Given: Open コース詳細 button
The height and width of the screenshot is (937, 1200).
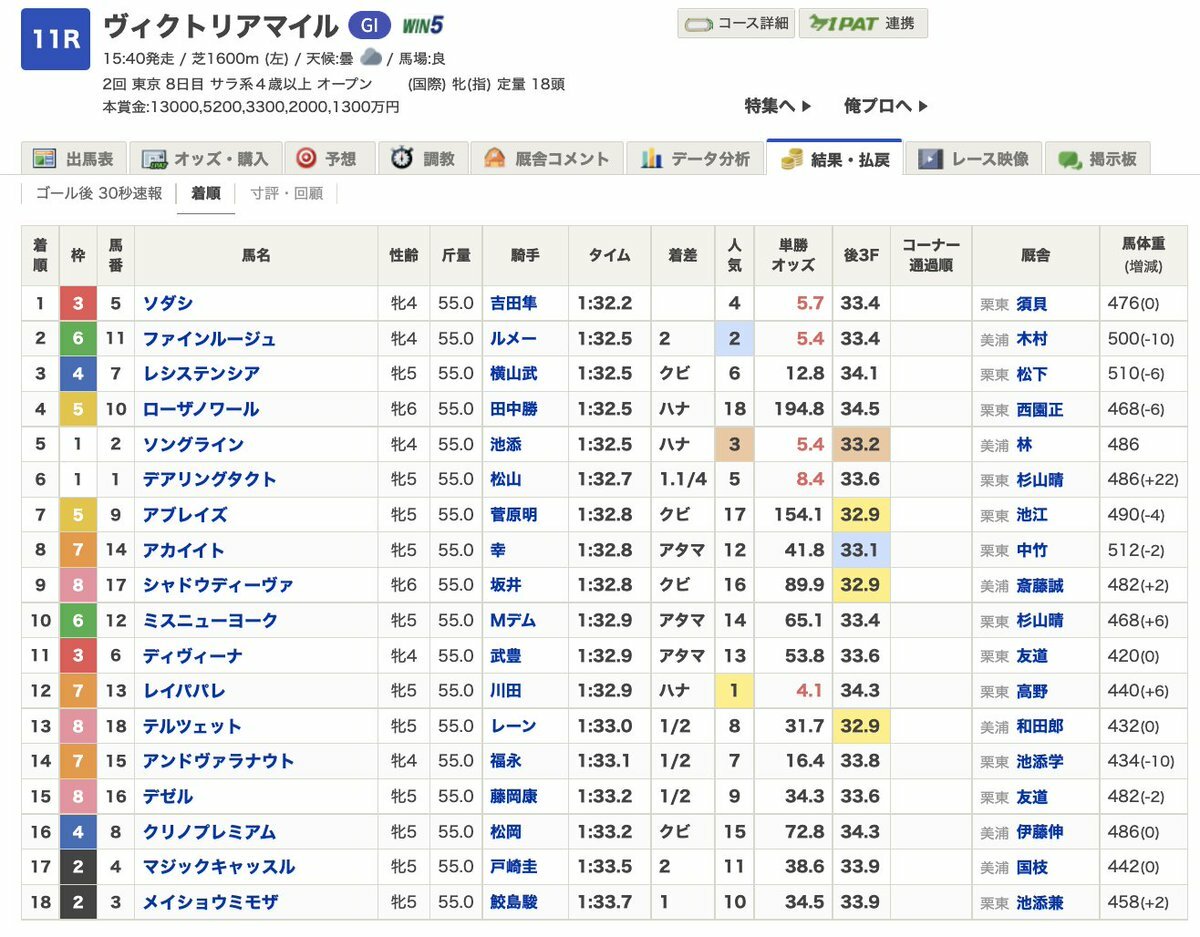Looking at the screenshot, I should click(736, 23).
